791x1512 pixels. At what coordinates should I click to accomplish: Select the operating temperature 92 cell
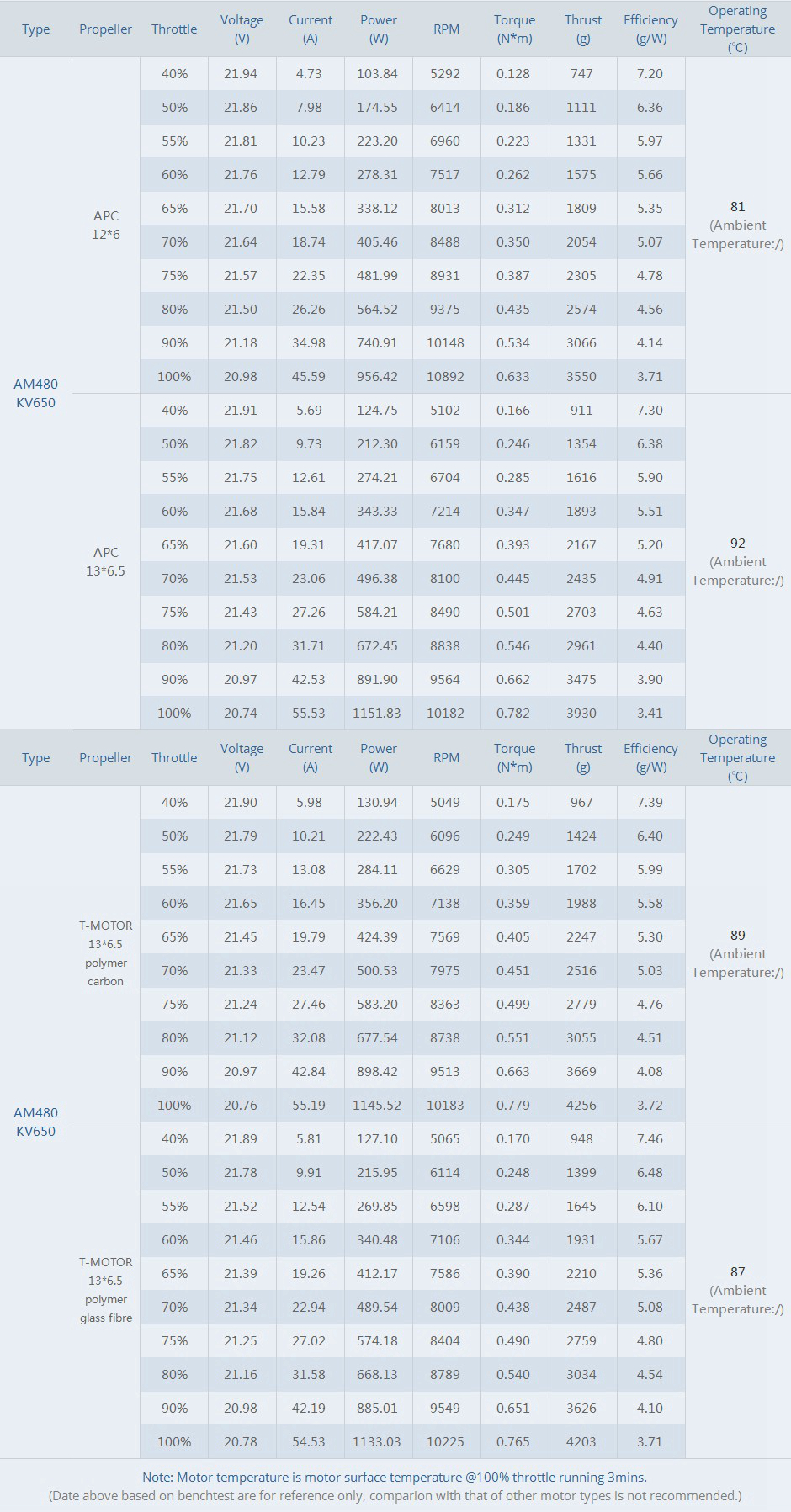click(x=738, y=561)
